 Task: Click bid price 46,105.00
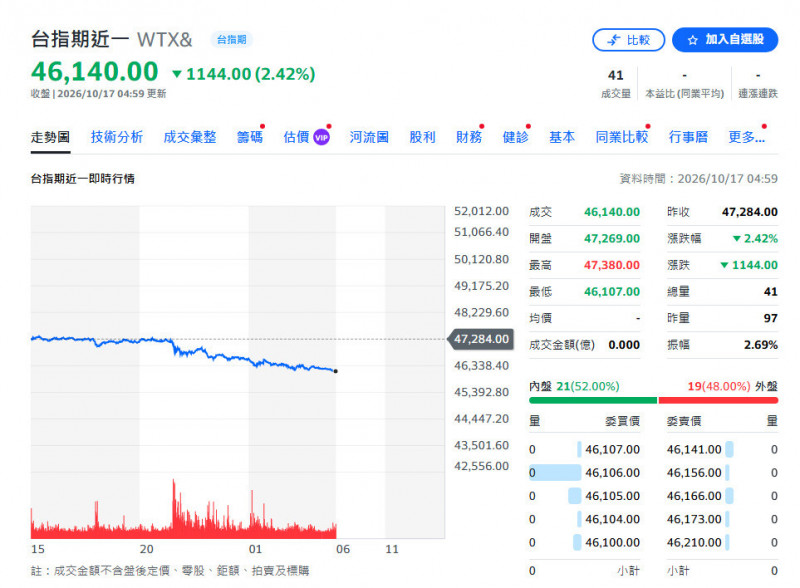pyautogui.click(x=612, y=496)
